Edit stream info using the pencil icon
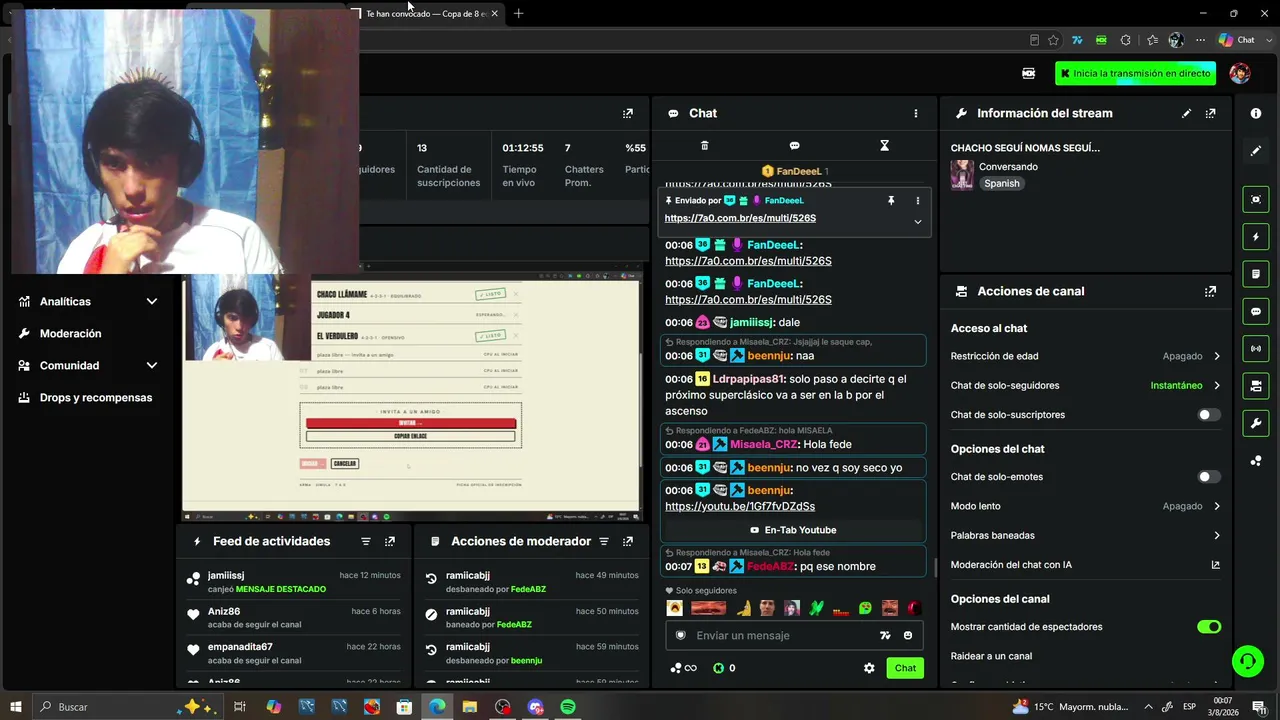 point(1186,114)
